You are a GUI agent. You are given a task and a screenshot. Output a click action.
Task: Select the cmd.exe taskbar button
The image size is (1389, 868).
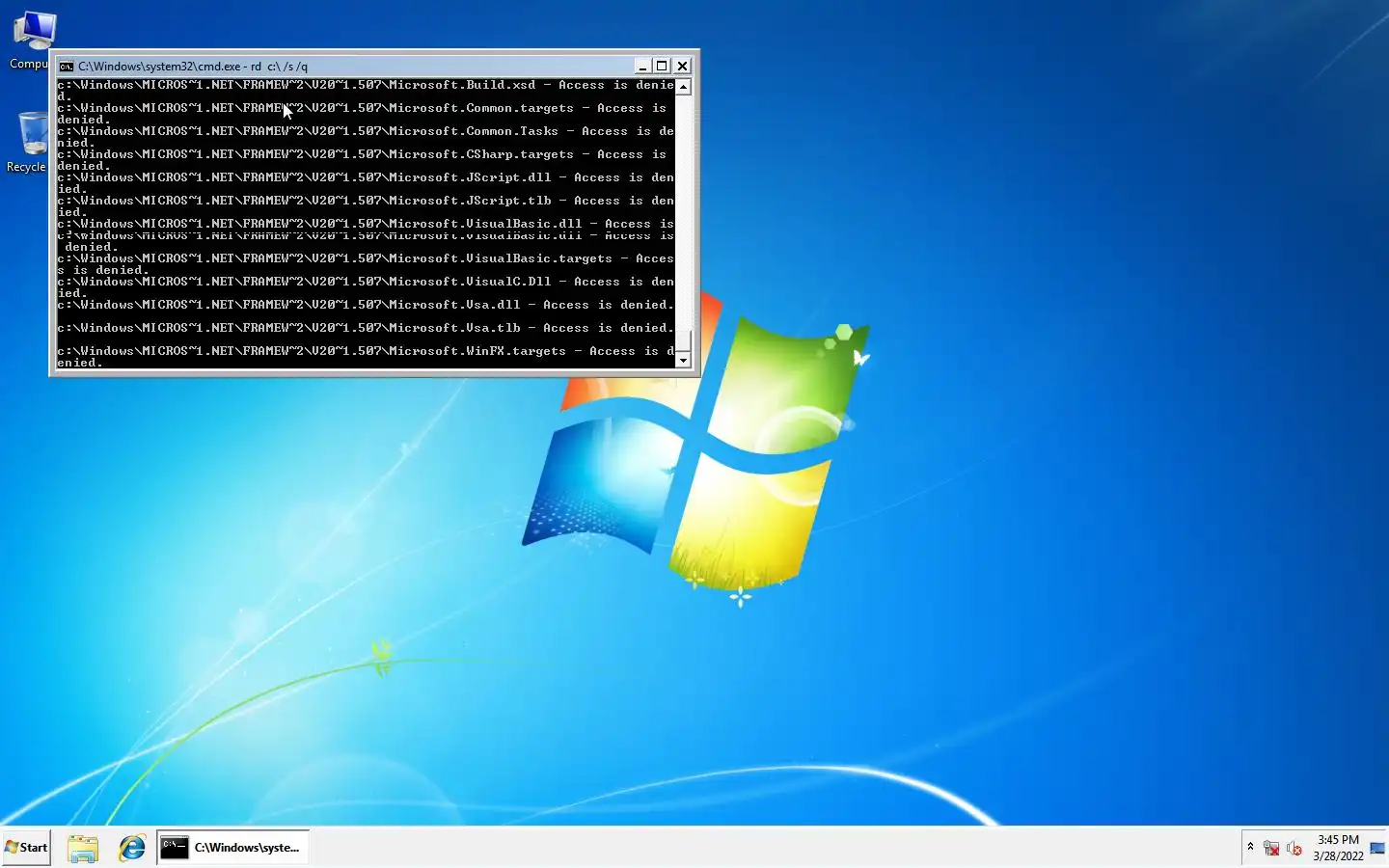click(233, 848)
